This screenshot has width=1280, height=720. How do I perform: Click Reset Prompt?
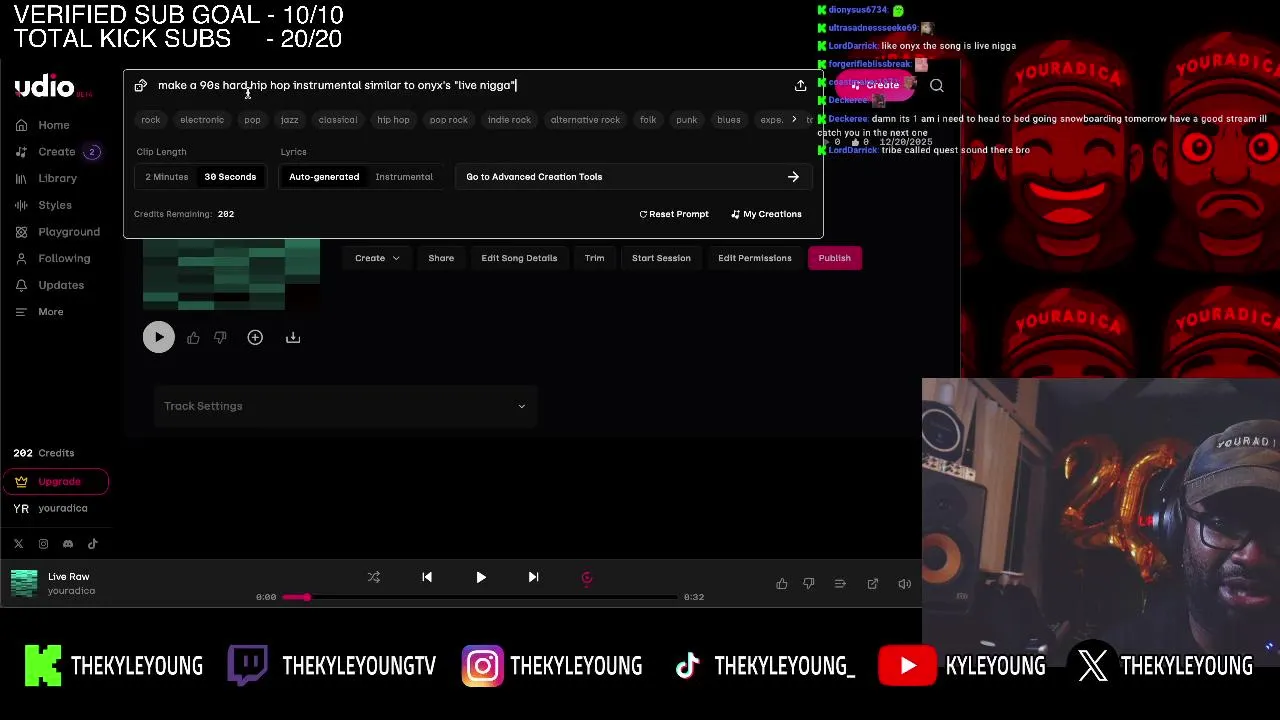(x=674, y=214)
